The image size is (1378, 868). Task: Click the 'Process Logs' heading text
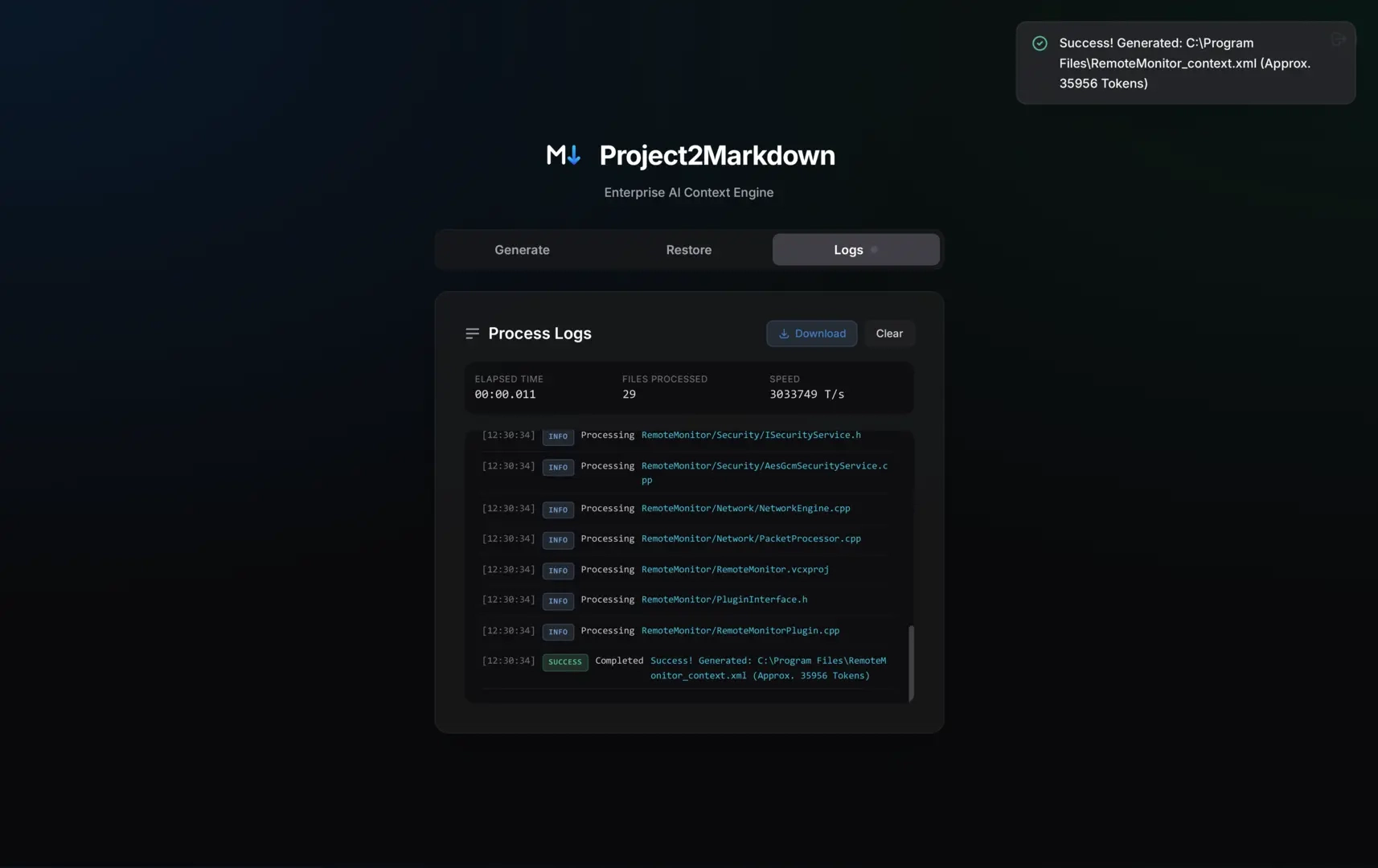pyautogui.click(x=539, y=334)
